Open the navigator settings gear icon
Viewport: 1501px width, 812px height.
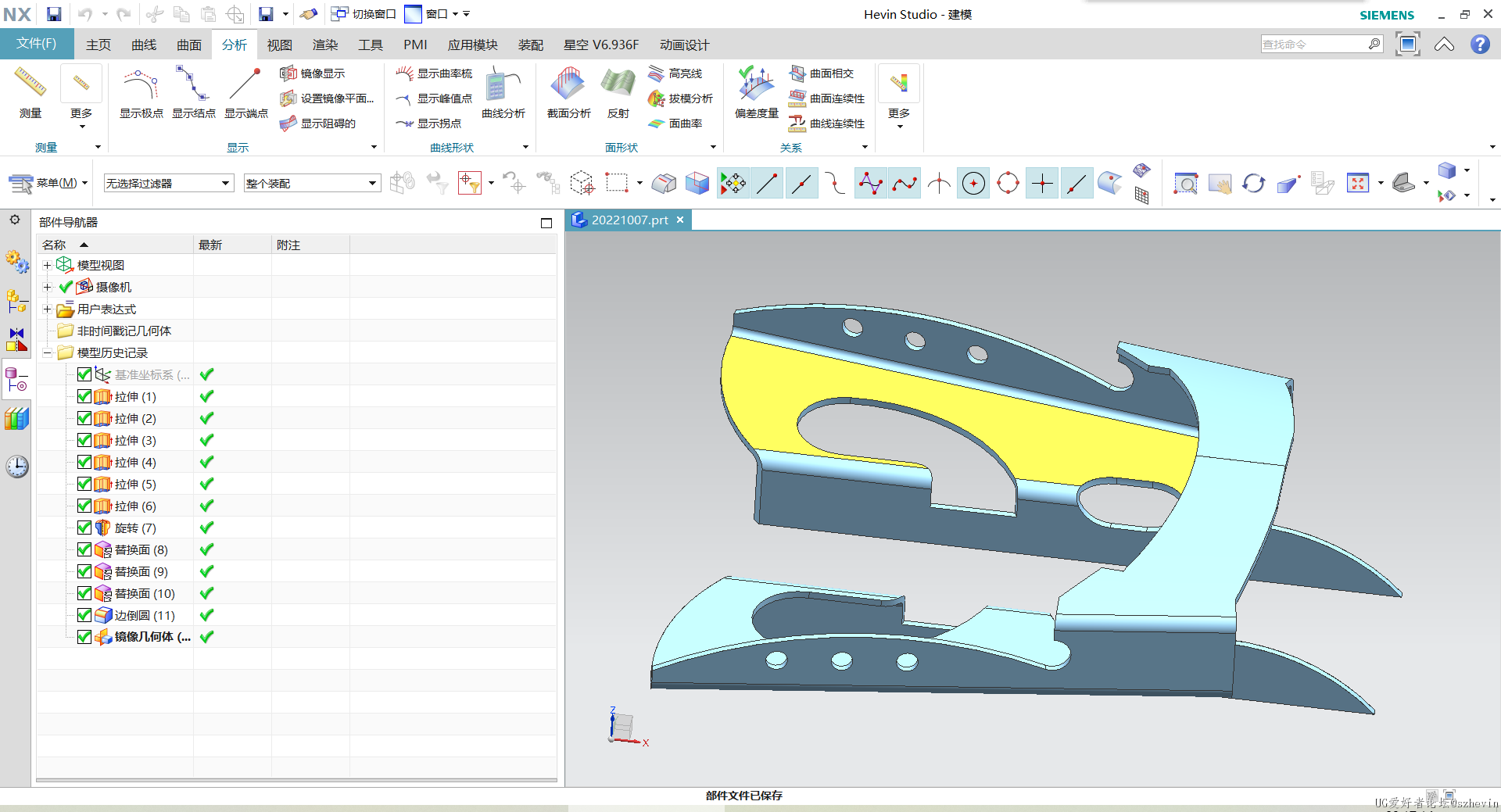coord(15,220)
